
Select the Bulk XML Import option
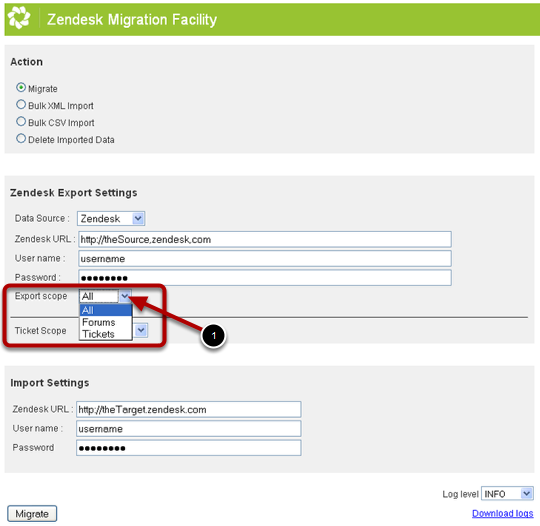(21, 104)
